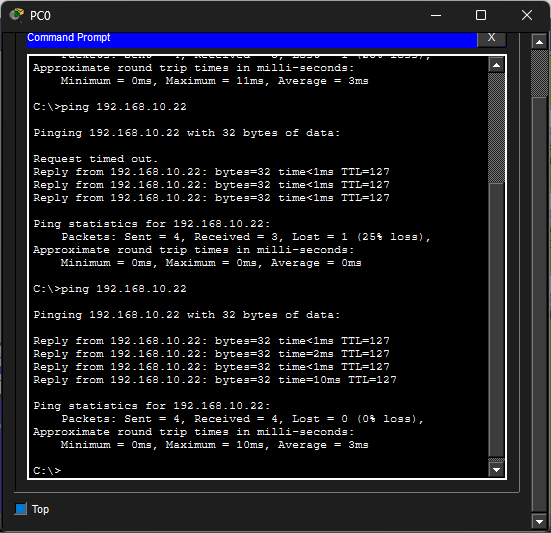Click the 'Maximum = 0ms, Average = 0ms' line
The width and height of the screenshot is (551, 533).
[211, 263]
